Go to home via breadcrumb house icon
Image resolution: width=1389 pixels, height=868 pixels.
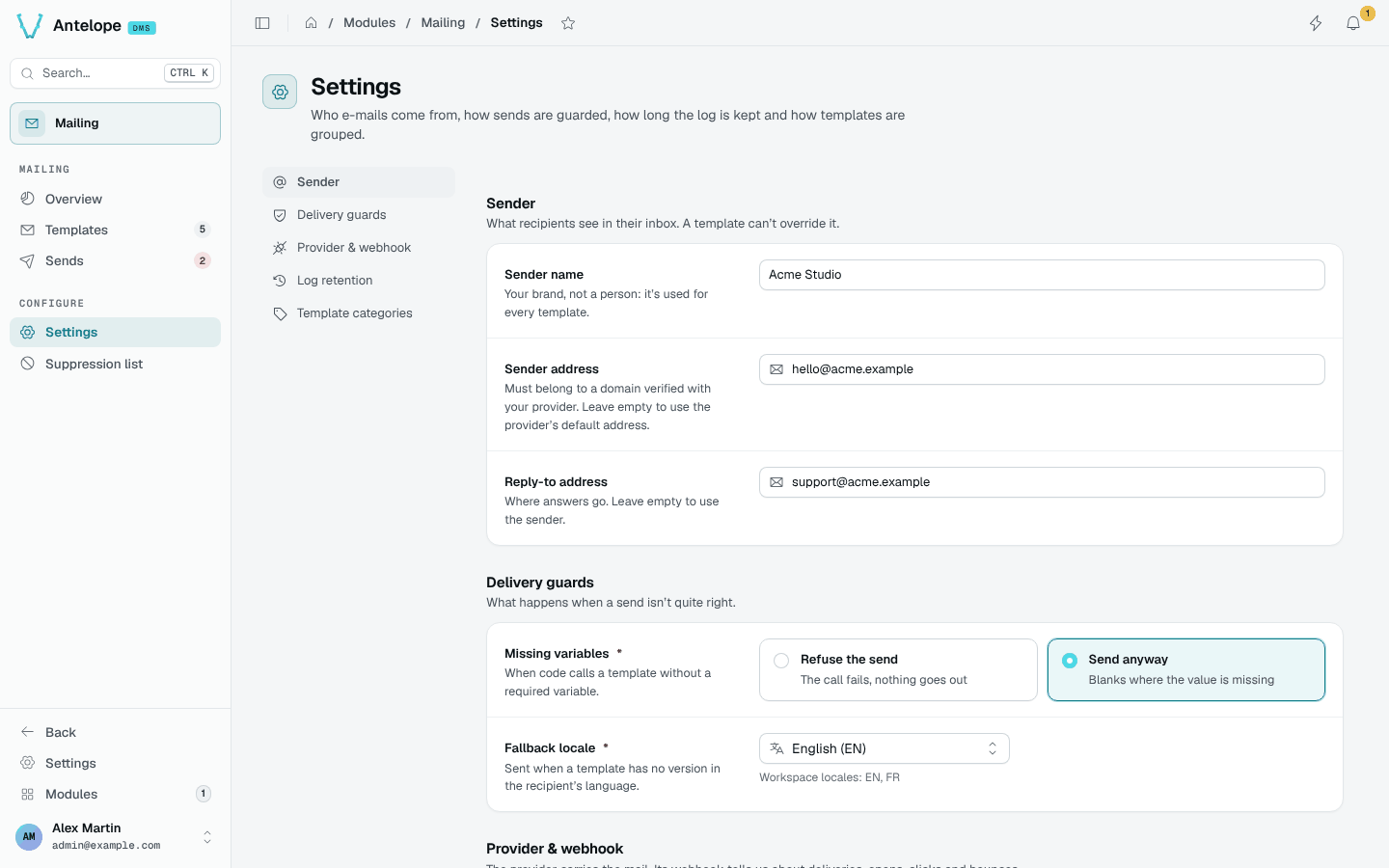(312, 23)
